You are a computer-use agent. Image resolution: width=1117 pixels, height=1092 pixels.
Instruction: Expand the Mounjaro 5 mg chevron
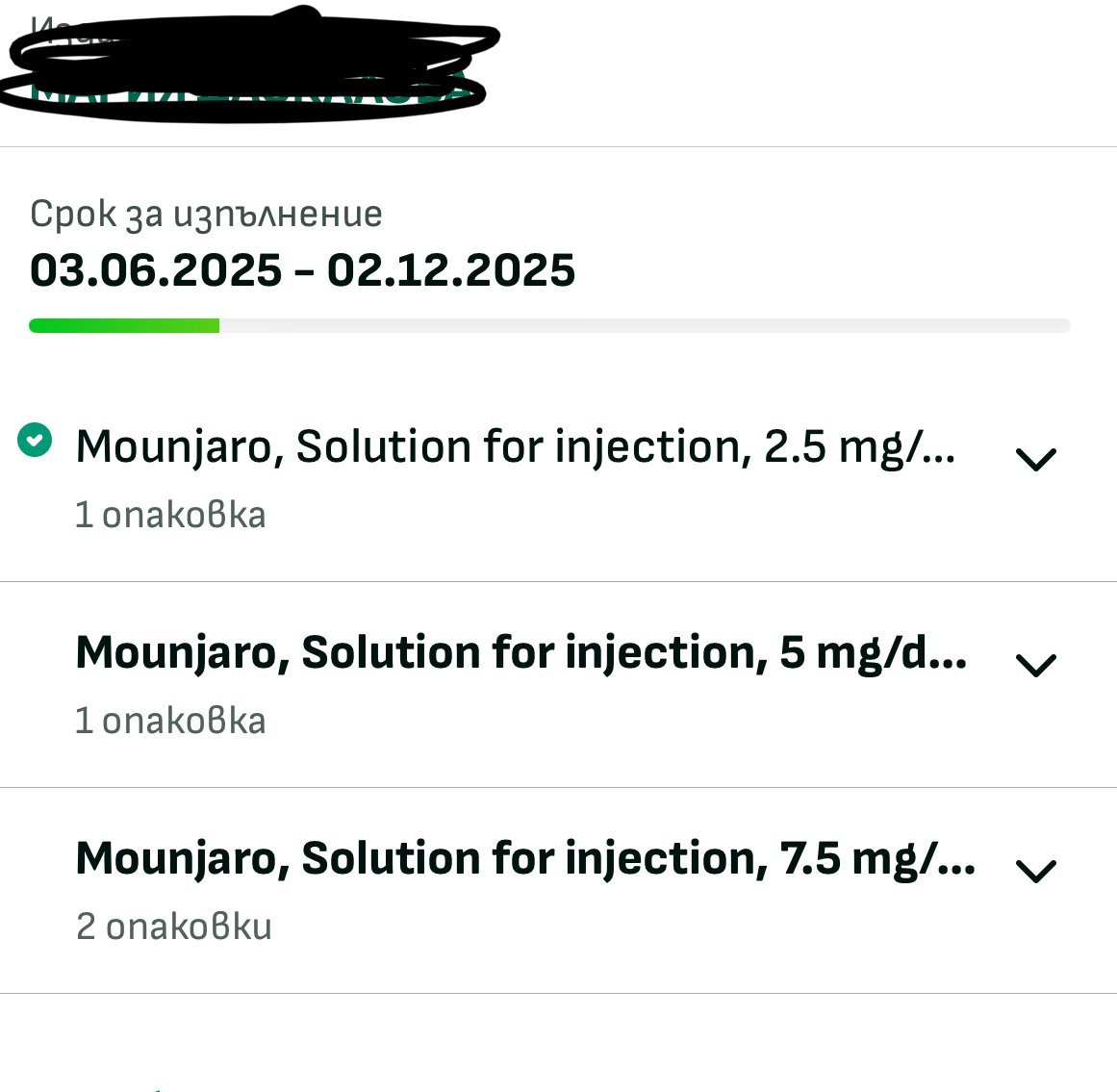pyautogui.click(x=1036, y=665)
